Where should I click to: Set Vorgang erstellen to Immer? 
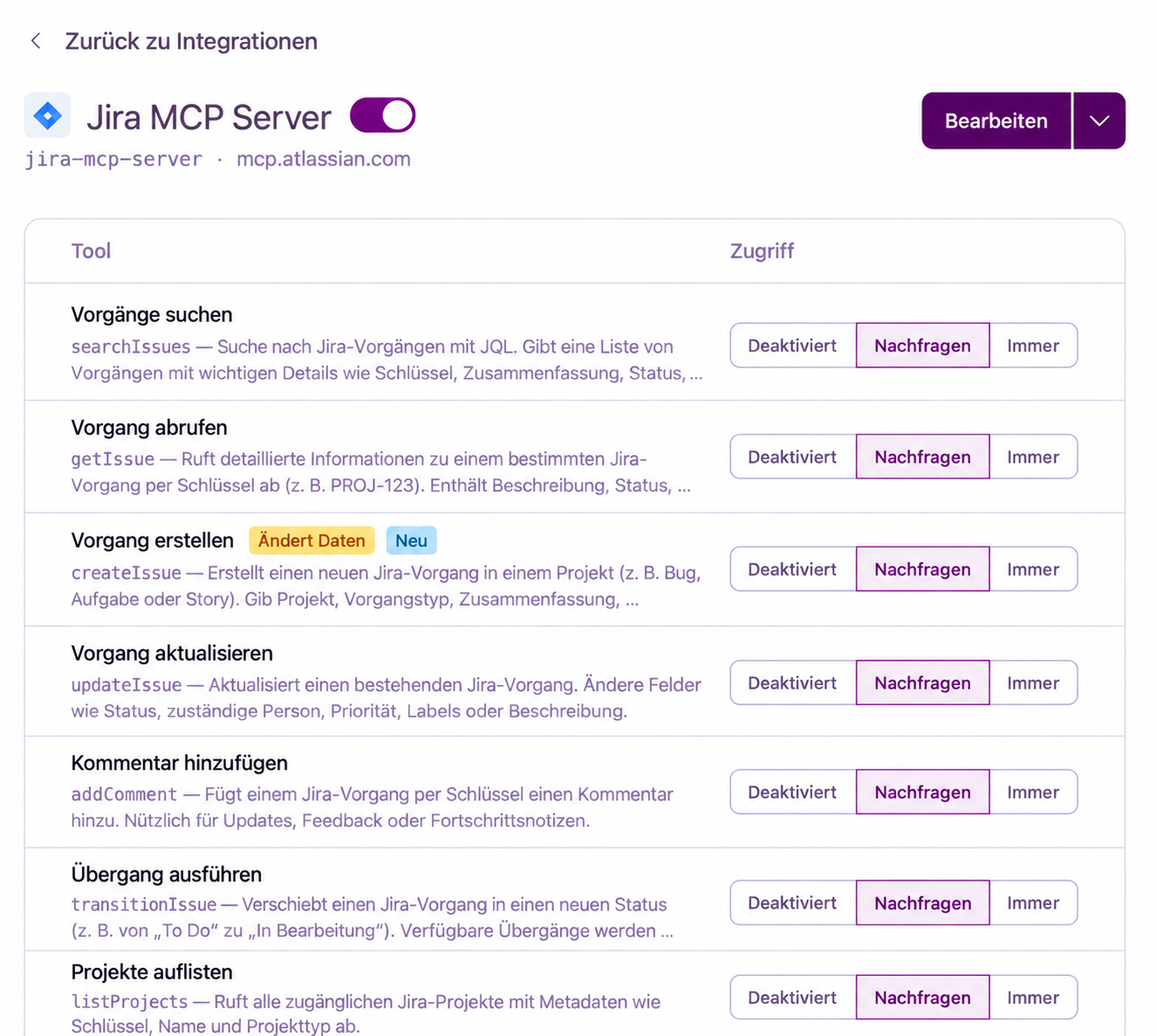[x=1033, y=569]
